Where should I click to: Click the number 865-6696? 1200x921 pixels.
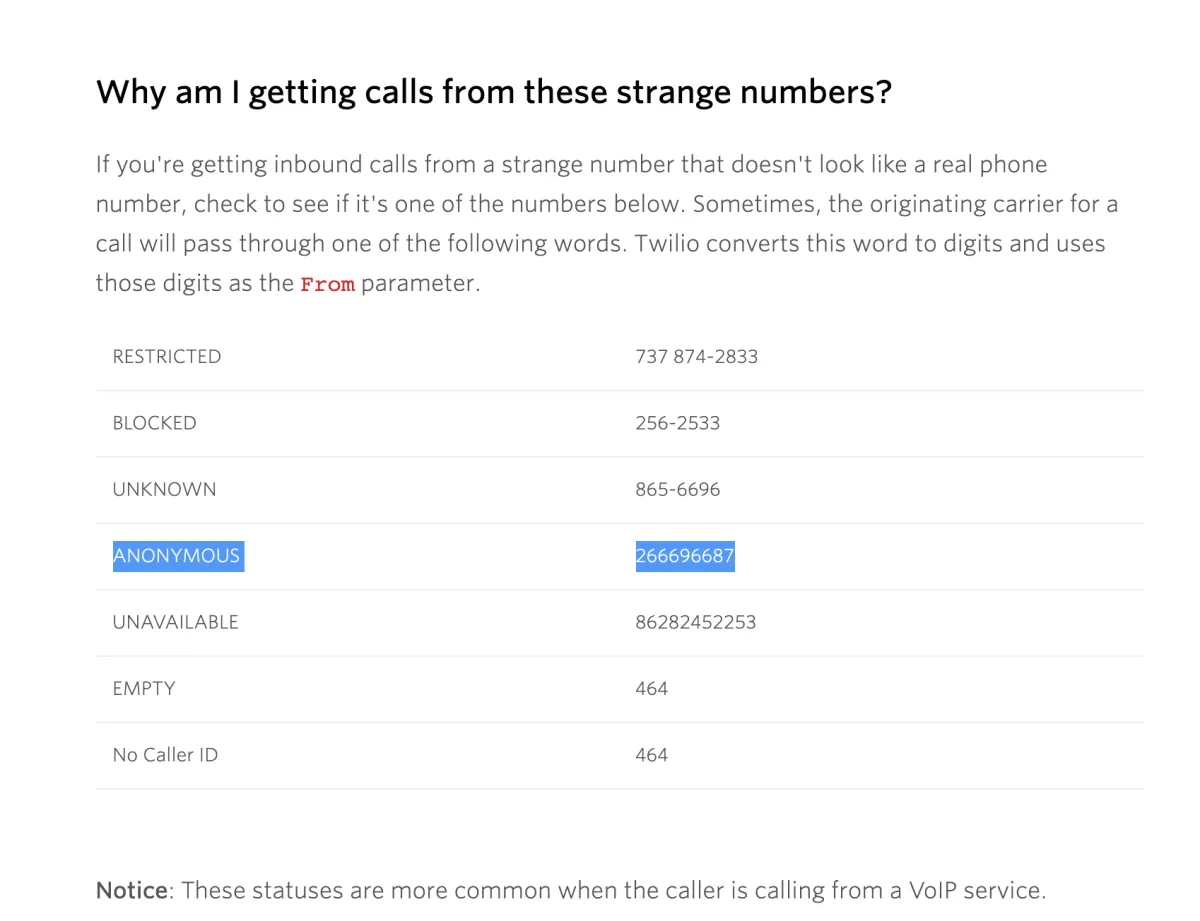(x=677, y=490)
